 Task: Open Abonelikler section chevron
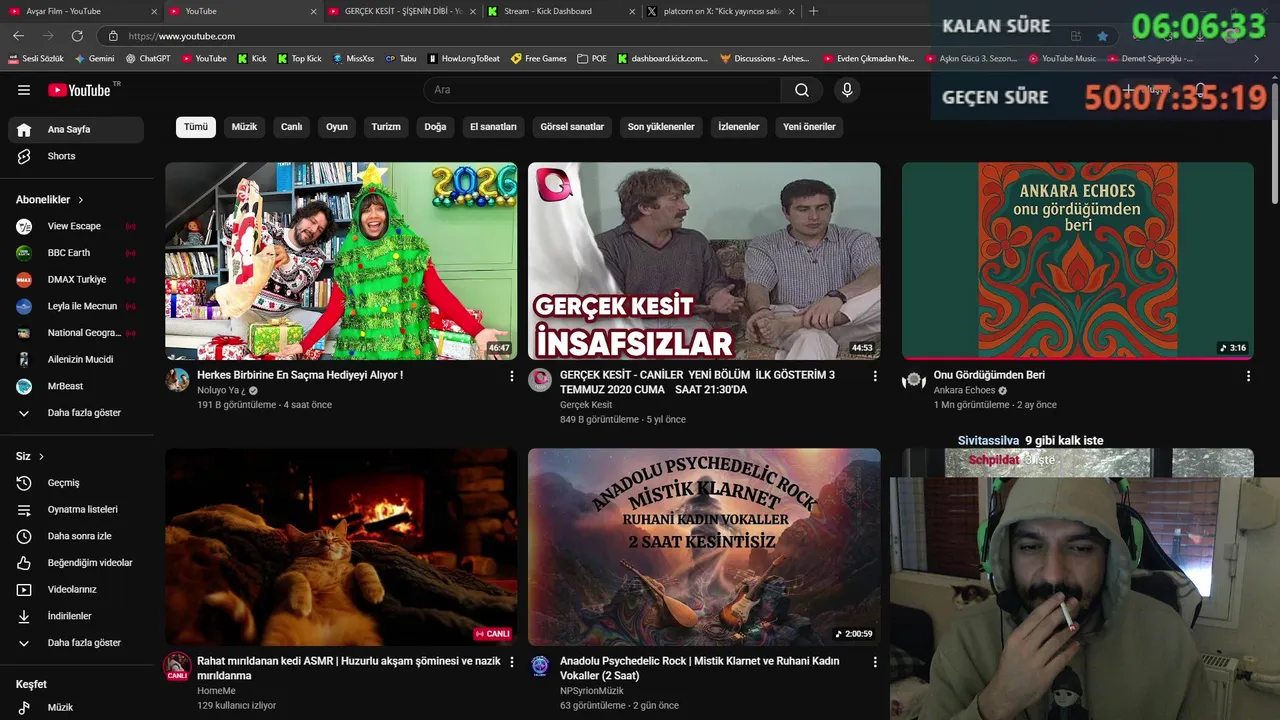tap(81, 200)
